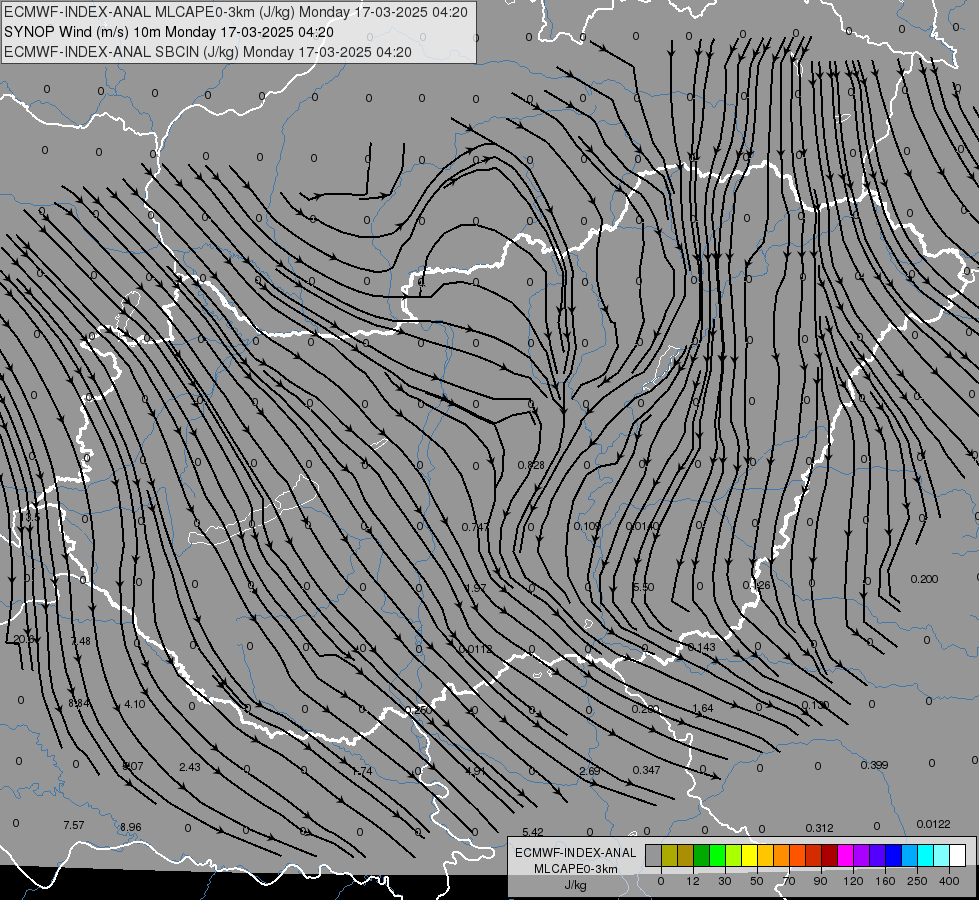Screen dimensions: 979x900
Task: Click the map value 1.64
Action: 703,708
